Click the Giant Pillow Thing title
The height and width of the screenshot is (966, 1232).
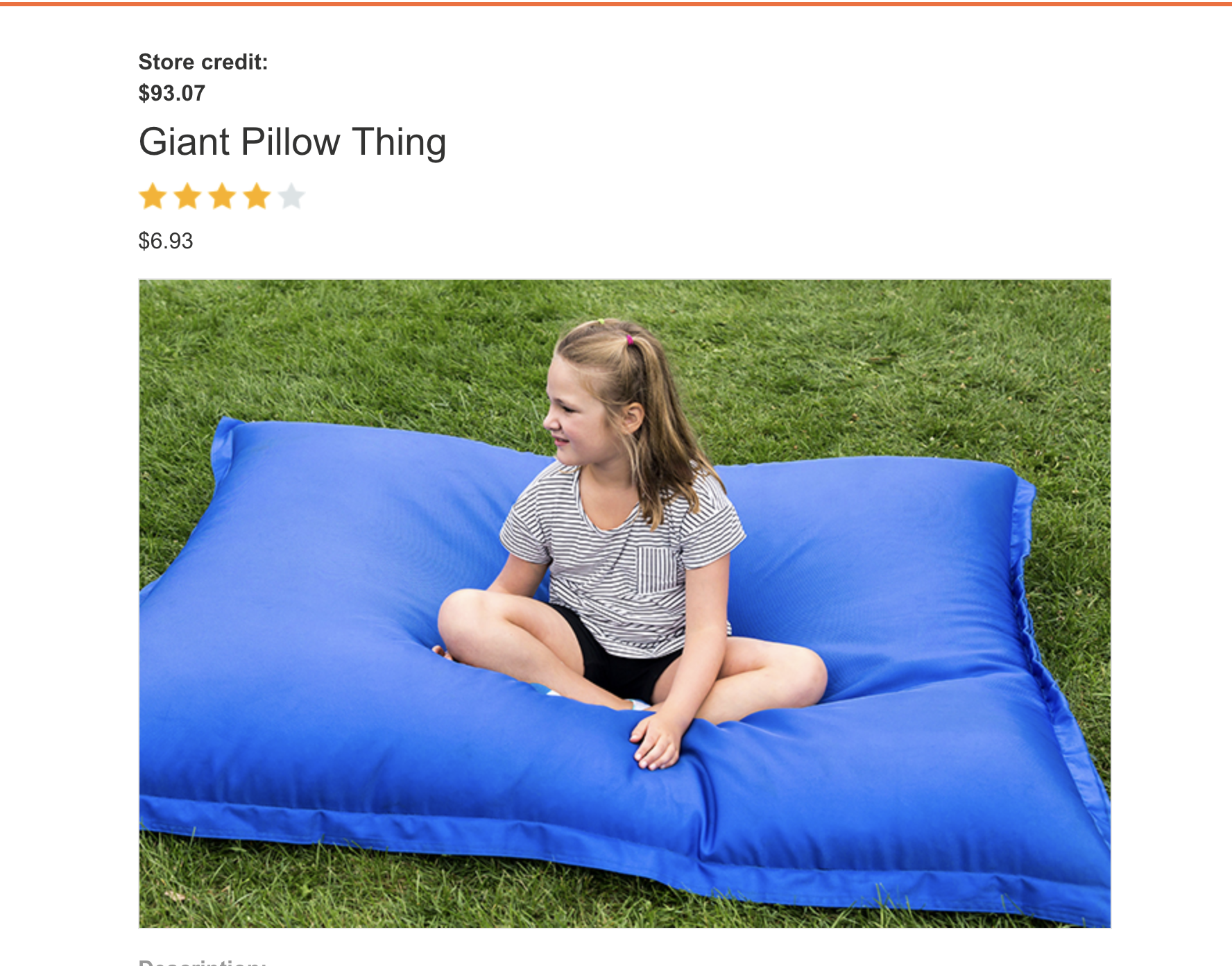292,142
